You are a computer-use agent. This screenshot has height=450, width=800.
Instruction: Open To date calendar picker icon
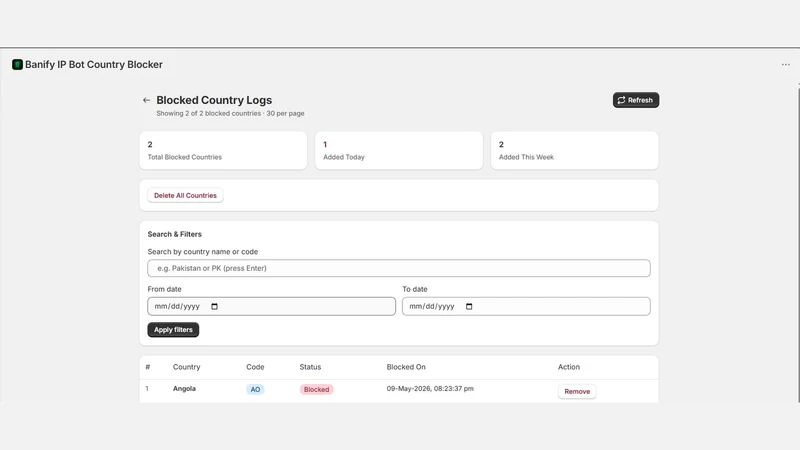coord(469,306)
